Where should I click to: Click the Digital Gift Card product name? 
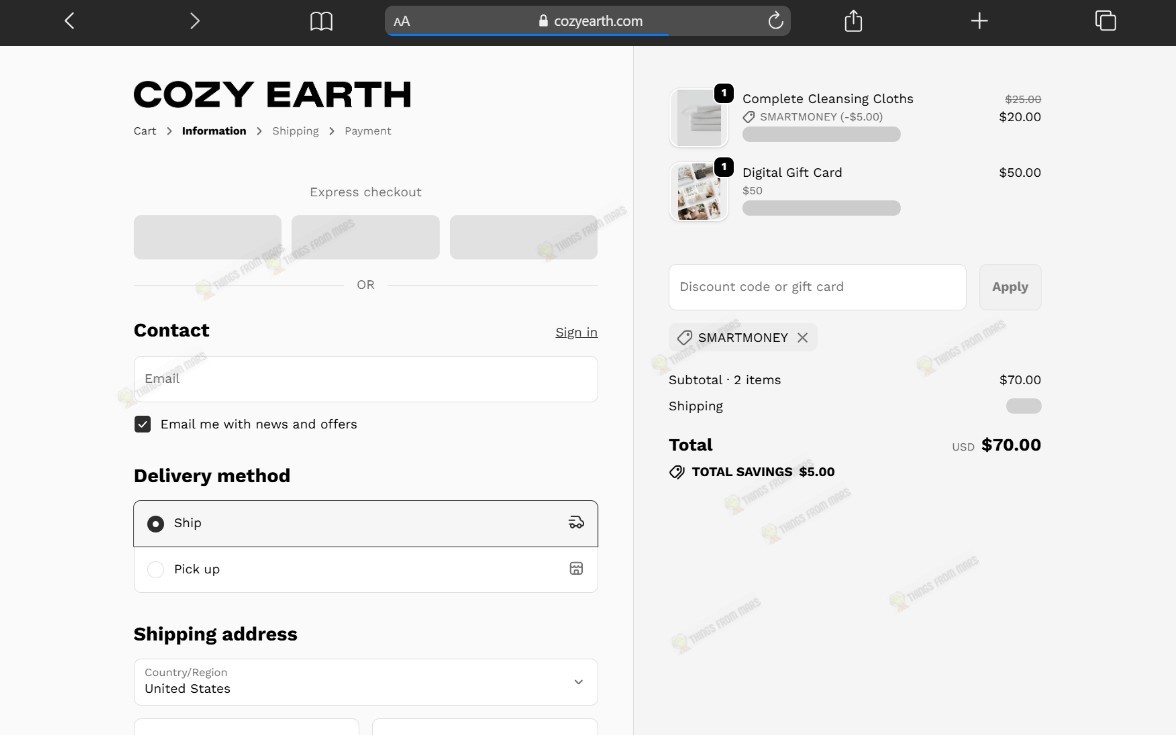(792, 172)
